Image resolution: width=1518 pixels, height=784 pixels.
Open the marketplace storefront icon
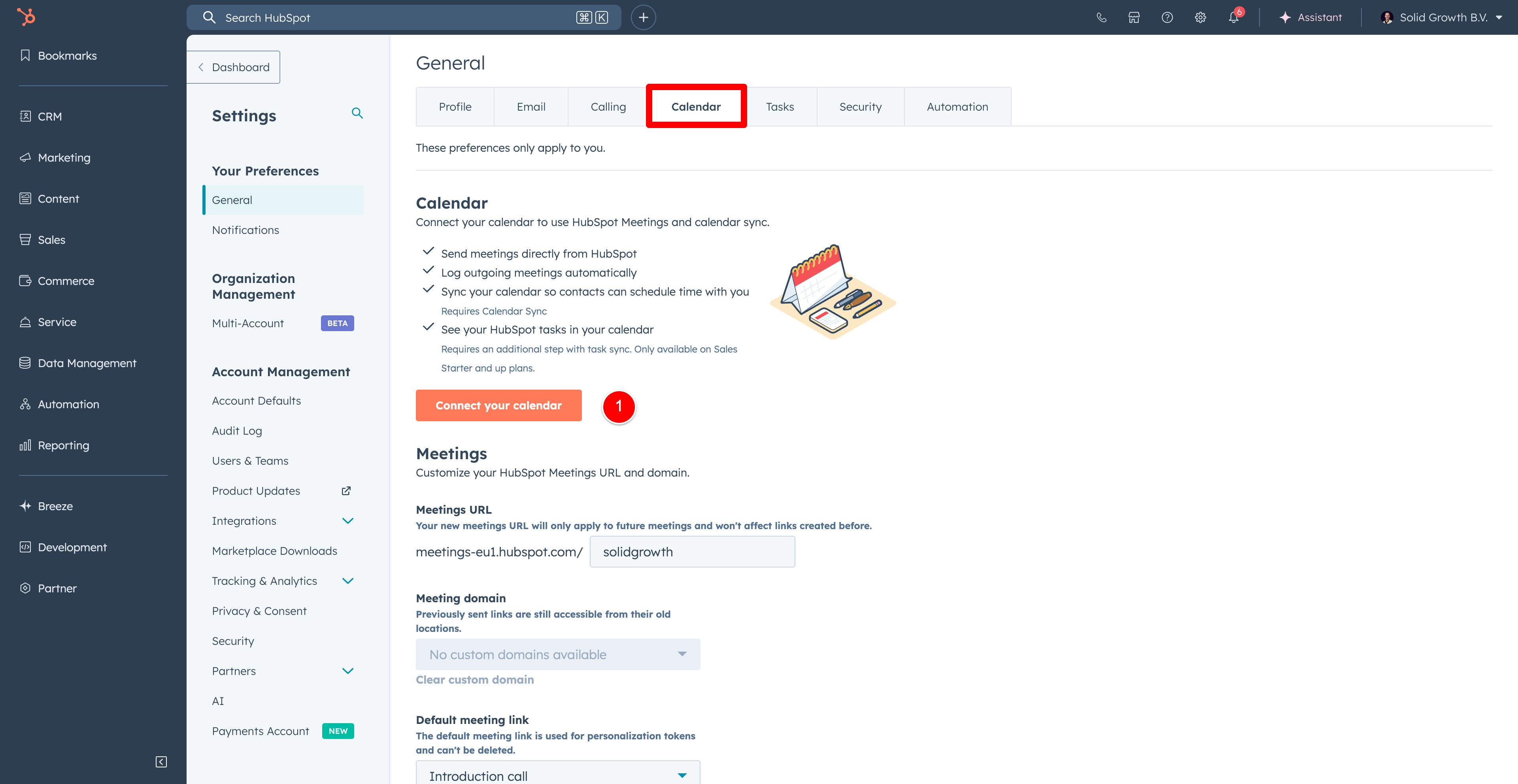click(x=1134, y=18)
